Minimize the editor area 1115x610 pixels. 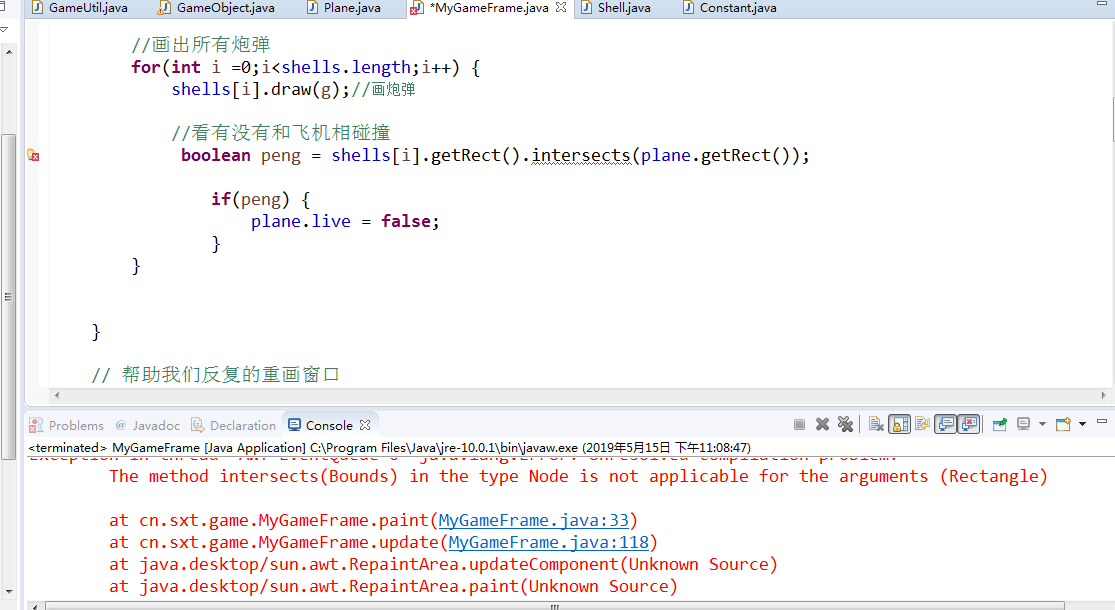[x=1101, y=4]
